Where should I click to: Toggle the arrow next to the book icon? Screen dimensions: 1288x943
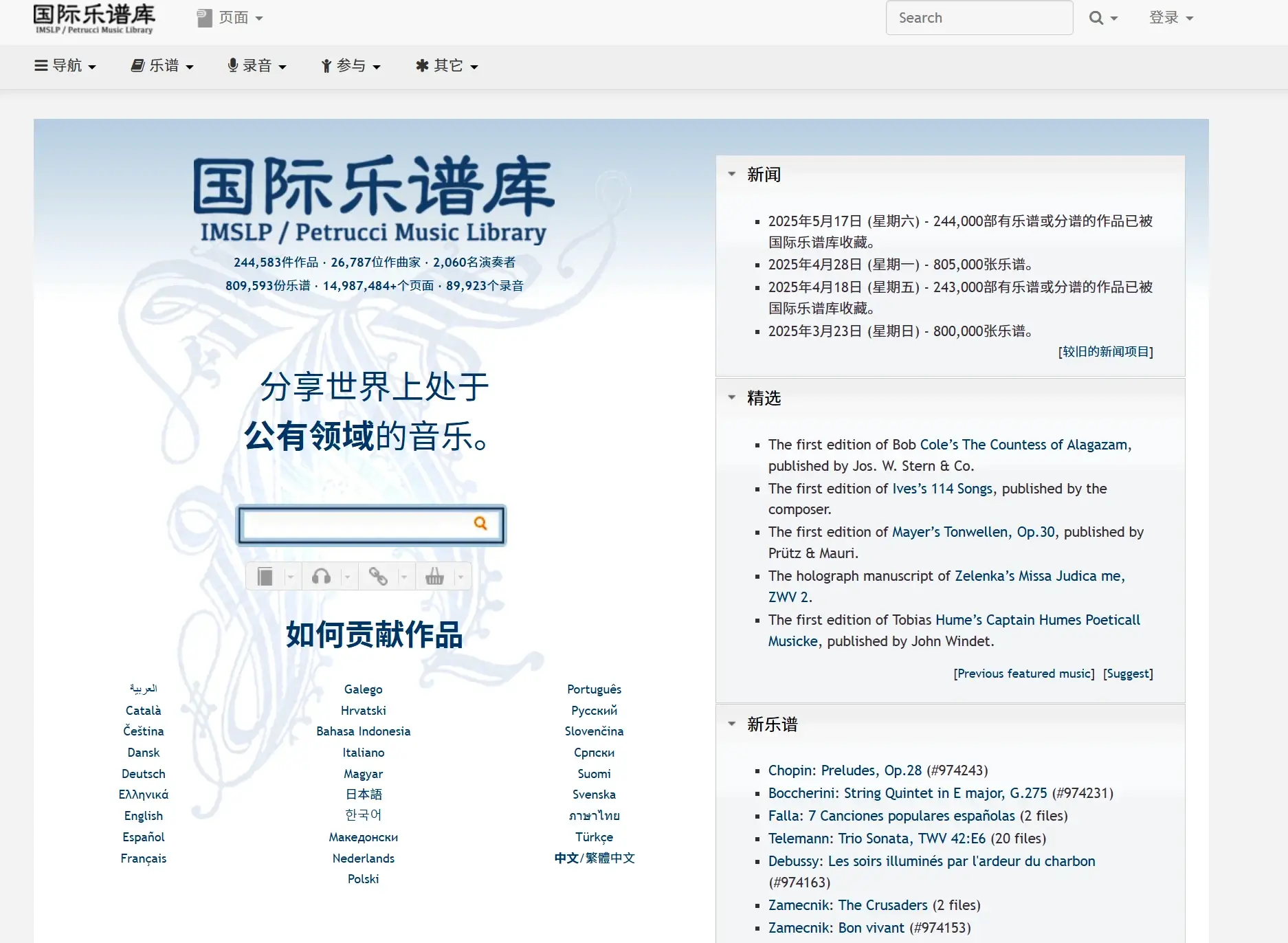(x=291, y=576)
